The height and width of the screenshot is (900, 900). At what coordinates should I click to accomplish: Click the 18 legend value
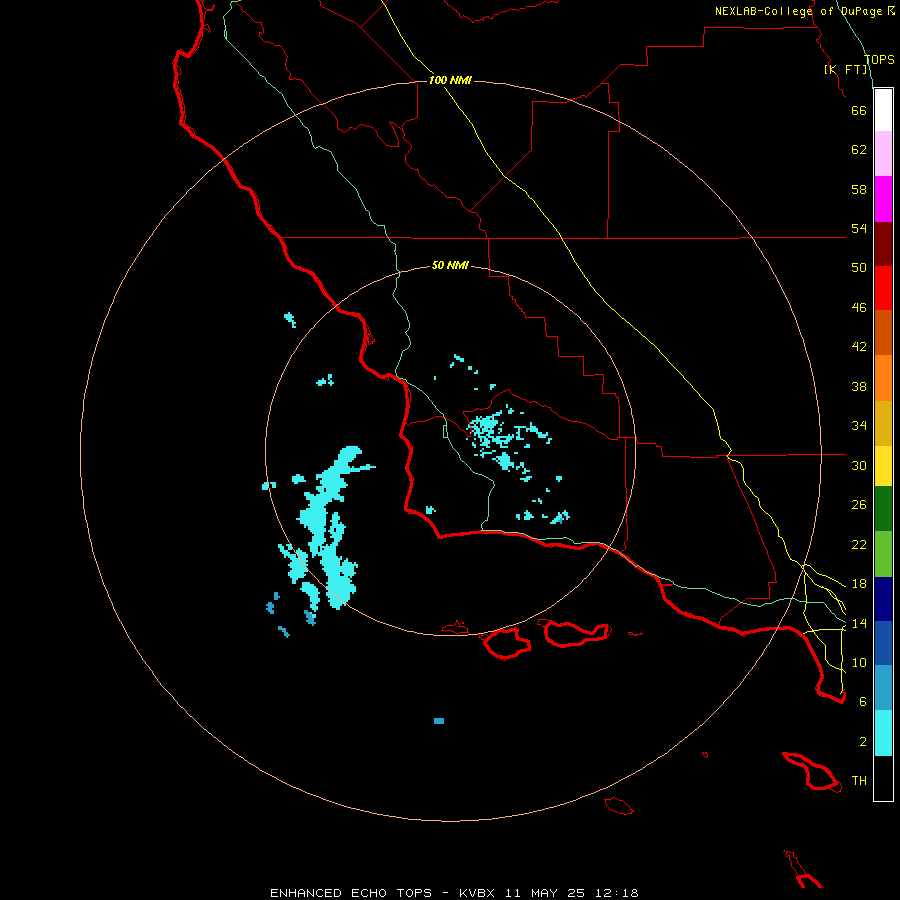pyautogui.click(x=859, y=584)
